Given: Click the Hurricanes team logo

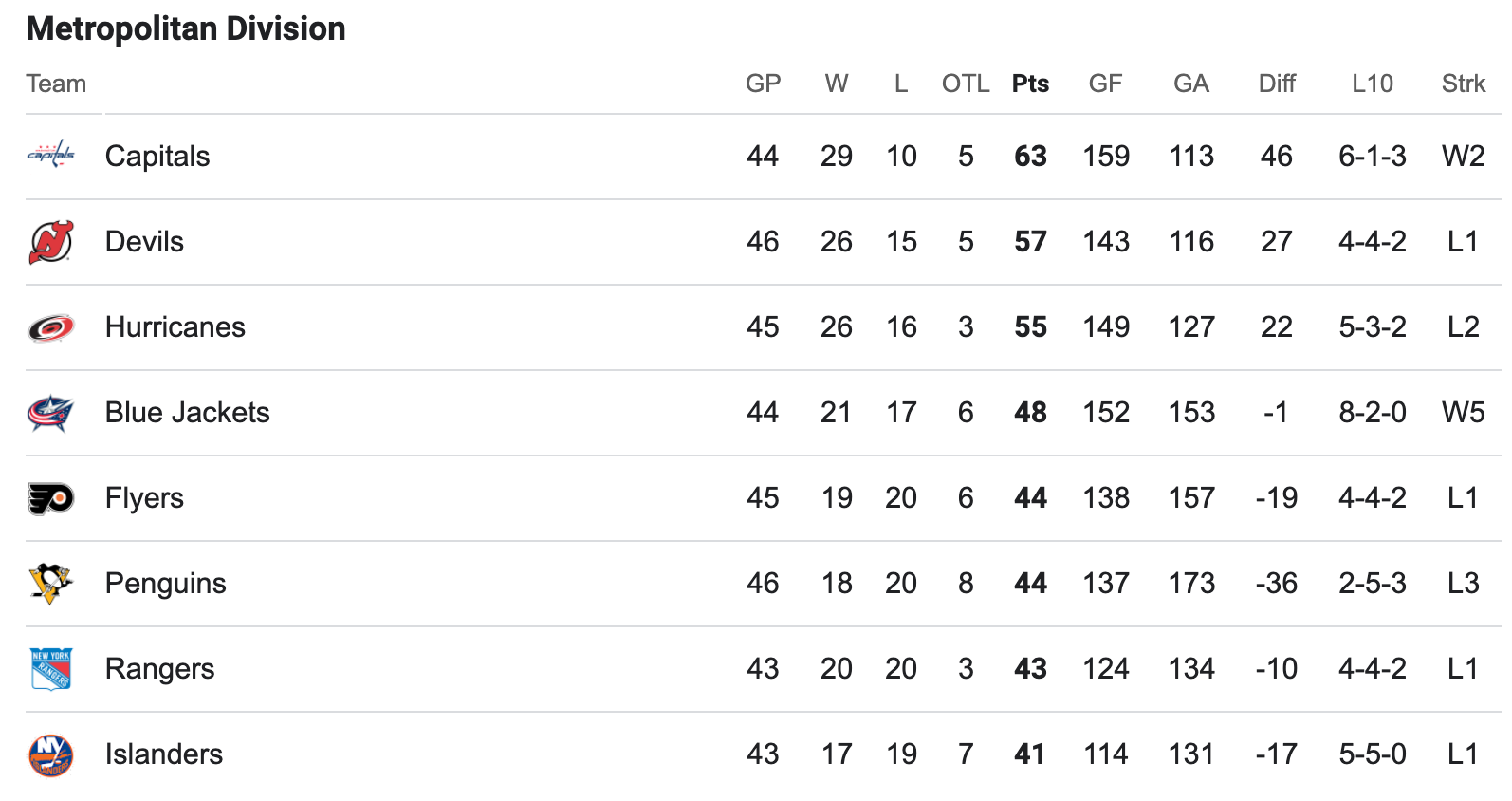Looking at the screenshot, I should pyautogui.click(x=51, y=327).
